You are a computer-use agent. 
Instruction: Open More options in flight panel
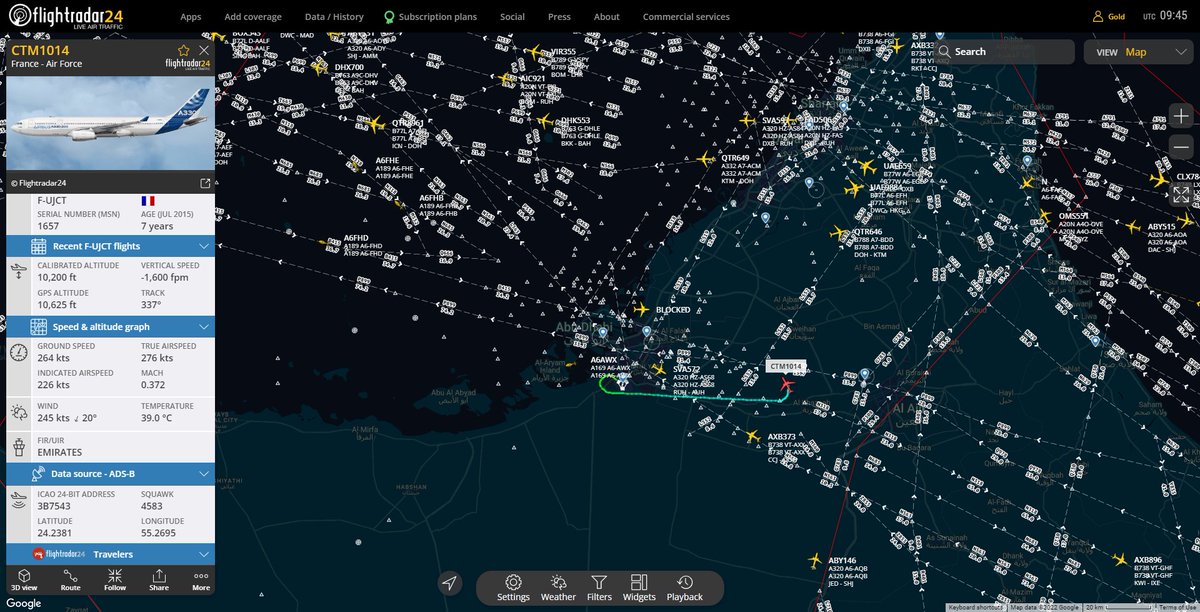point(201,580)
